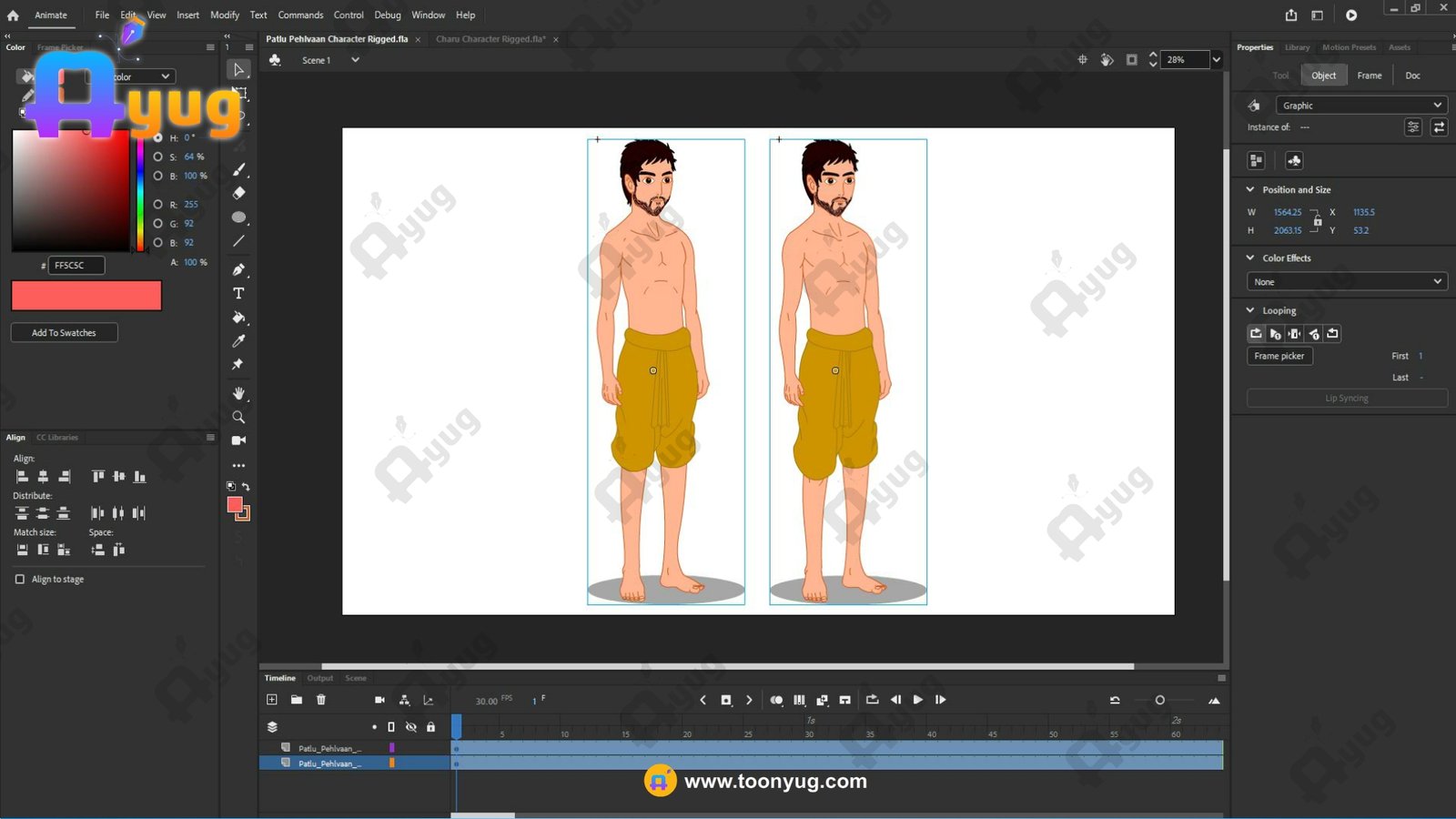This screenshot has width=1456, height=819.
Task: Click the Frame picker button
Action: [1279, 356]
